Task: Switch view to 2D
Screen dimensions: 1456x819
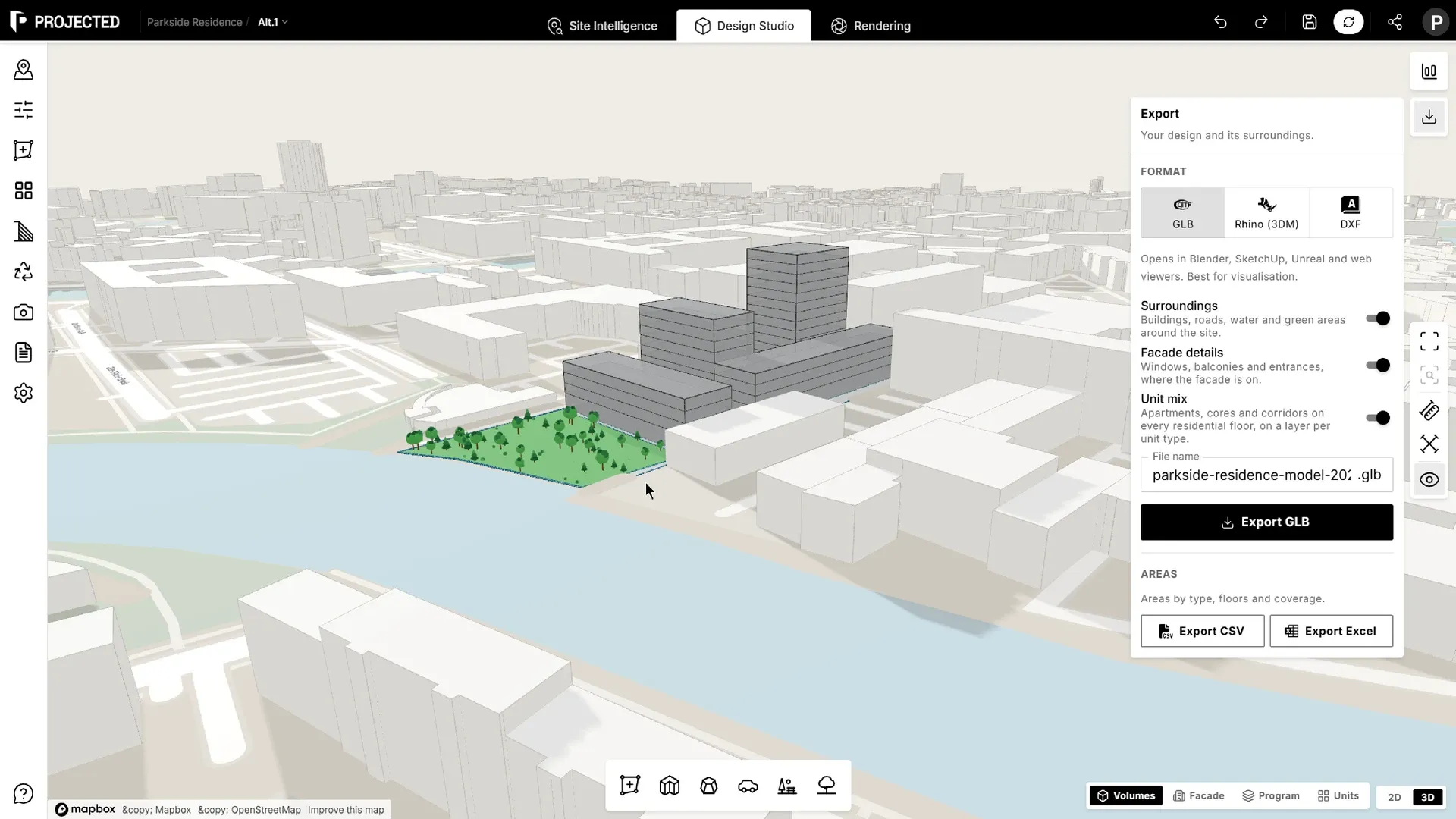Action: pyautogui.click(x=1395, y=797)
